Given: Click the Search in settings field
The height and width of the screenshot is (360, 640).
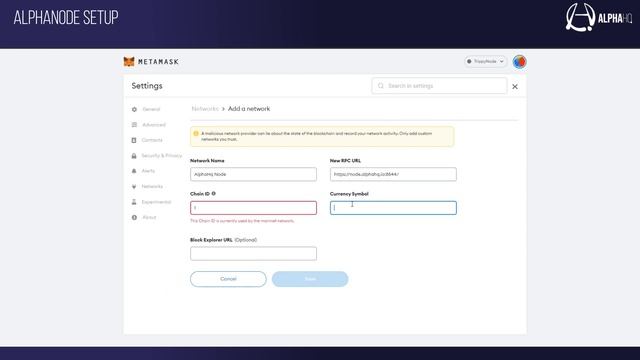Looking at the screenshot, I should point(439,86).
